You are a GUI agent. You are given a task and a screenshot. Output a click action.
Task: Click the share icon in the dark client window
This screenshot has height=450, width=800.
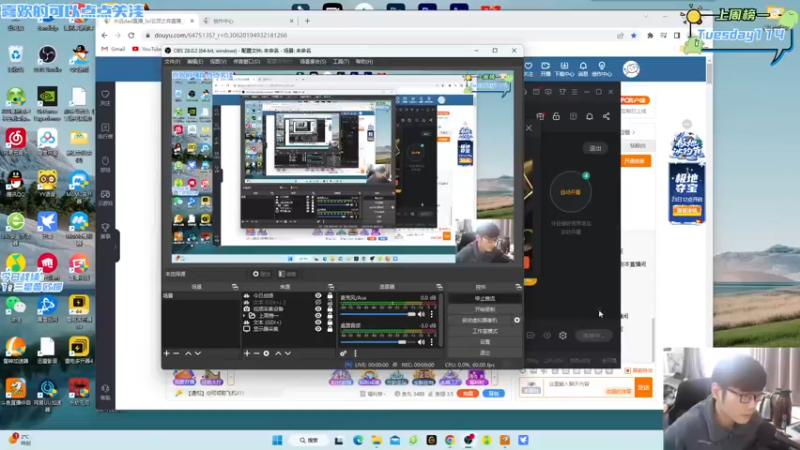pos(606,116)
